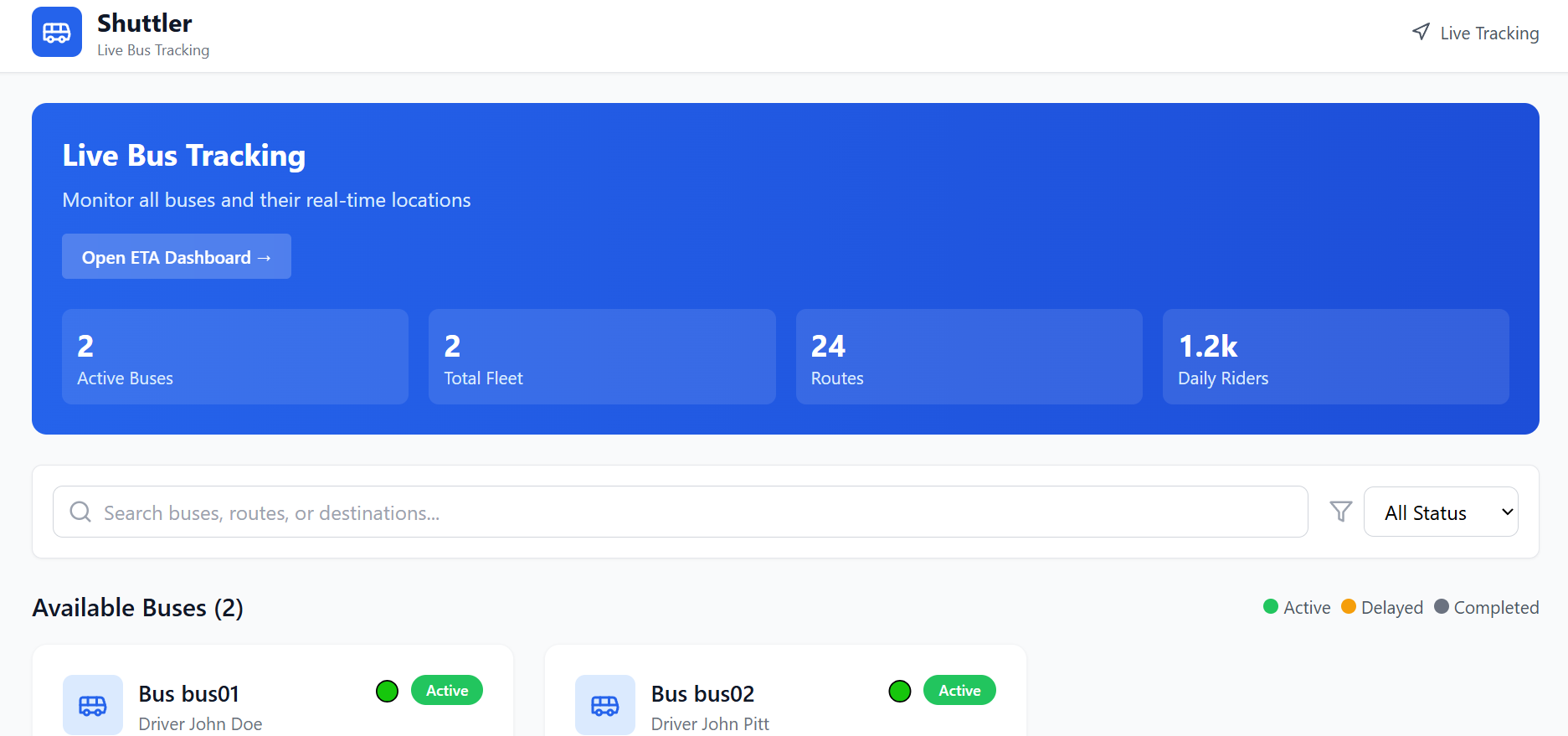Viewport: 1568px width, 736px height.
Task: Click the Live Tracking navigation arrow icon
Action: 1421,32
